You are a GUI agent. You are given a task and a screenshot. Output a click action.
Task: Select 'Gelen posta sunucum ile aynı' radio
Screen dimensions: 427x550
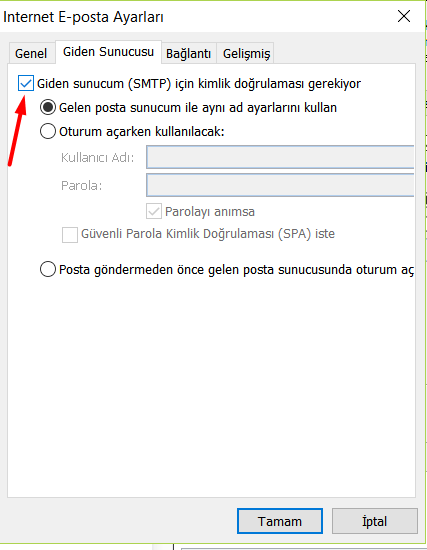click(x=48, y=107)
